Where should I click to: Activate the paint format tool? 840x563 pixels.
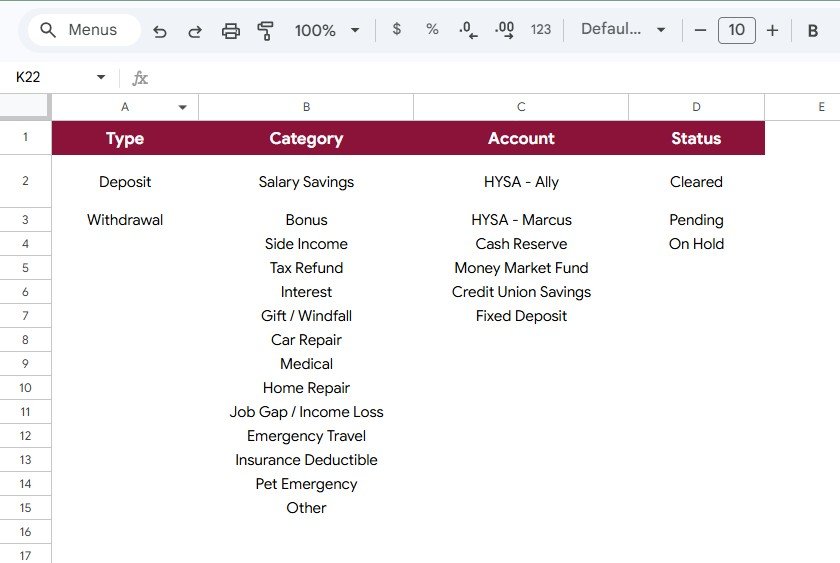(x=266, y=31)
